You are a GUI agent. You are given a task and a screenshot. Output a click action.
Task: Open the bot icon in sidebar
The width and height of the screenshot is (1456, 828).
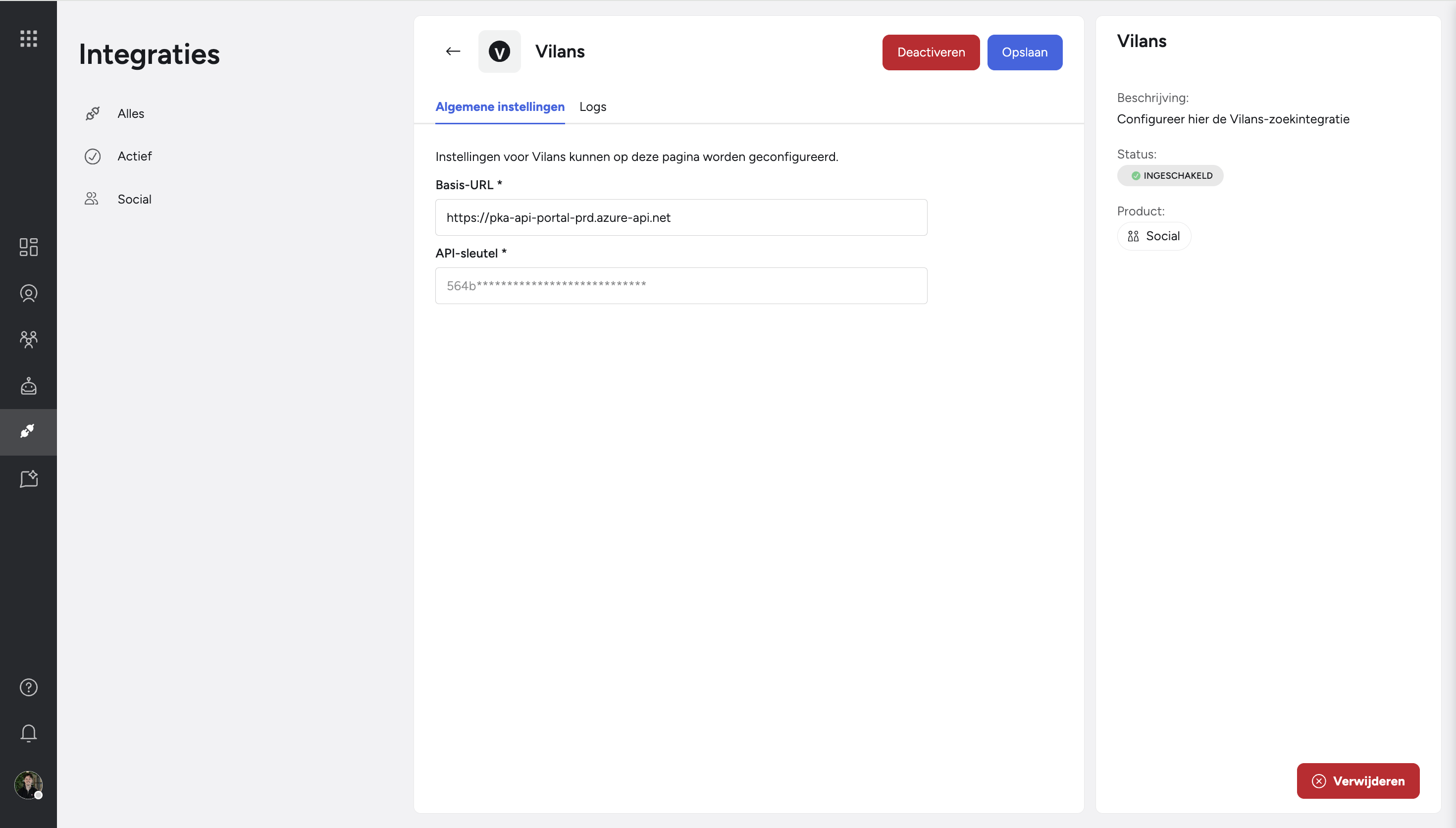pyautogui.click(x=28, y=386)
